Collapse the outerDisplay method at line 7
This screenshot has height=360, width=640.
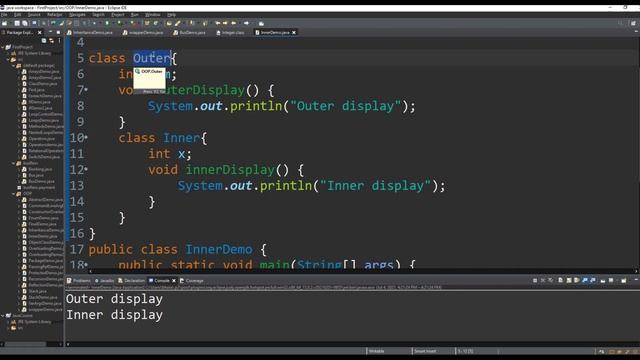pyautogui.click(x=86, y=89)
